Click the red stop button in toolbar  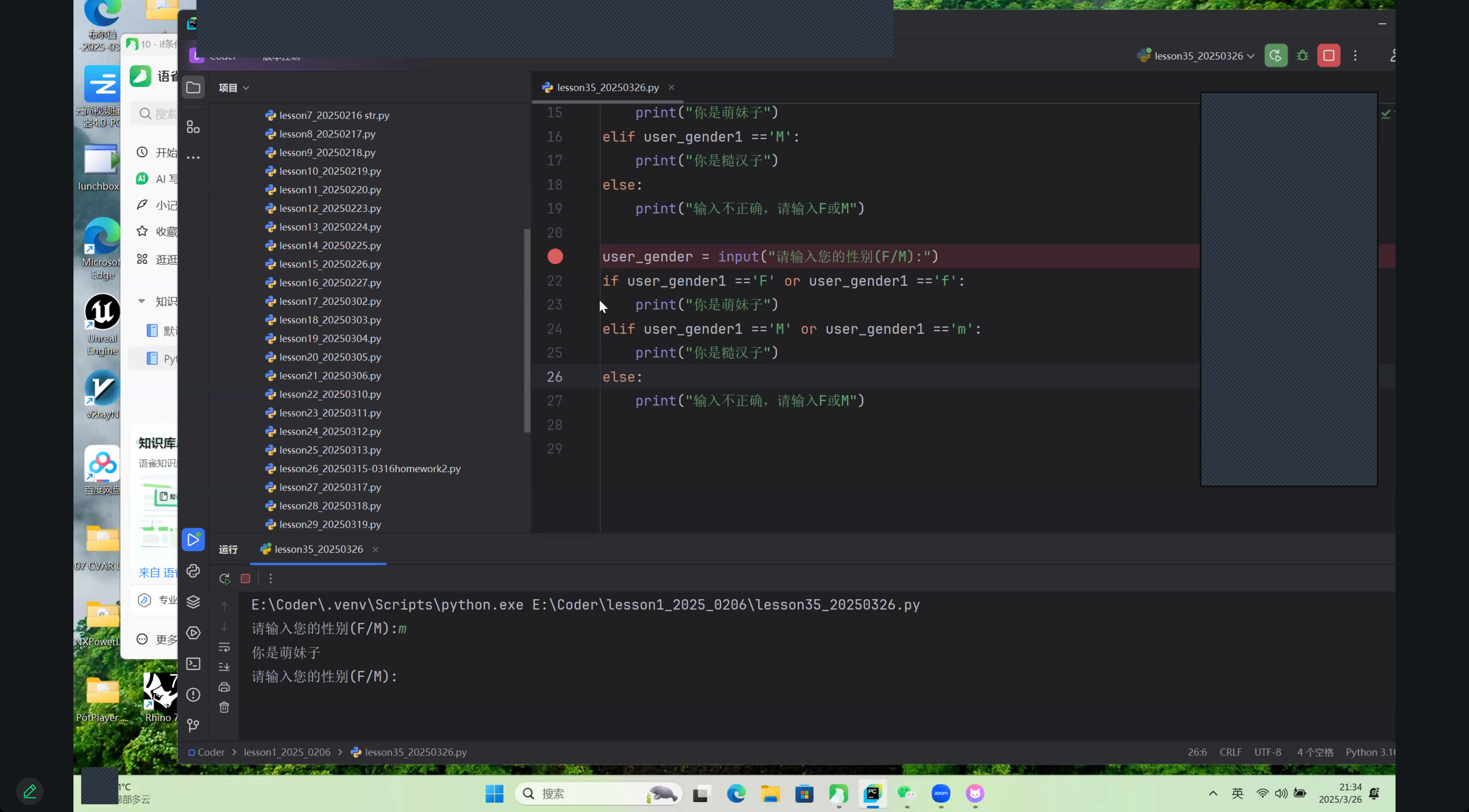tap(1329, 56)
